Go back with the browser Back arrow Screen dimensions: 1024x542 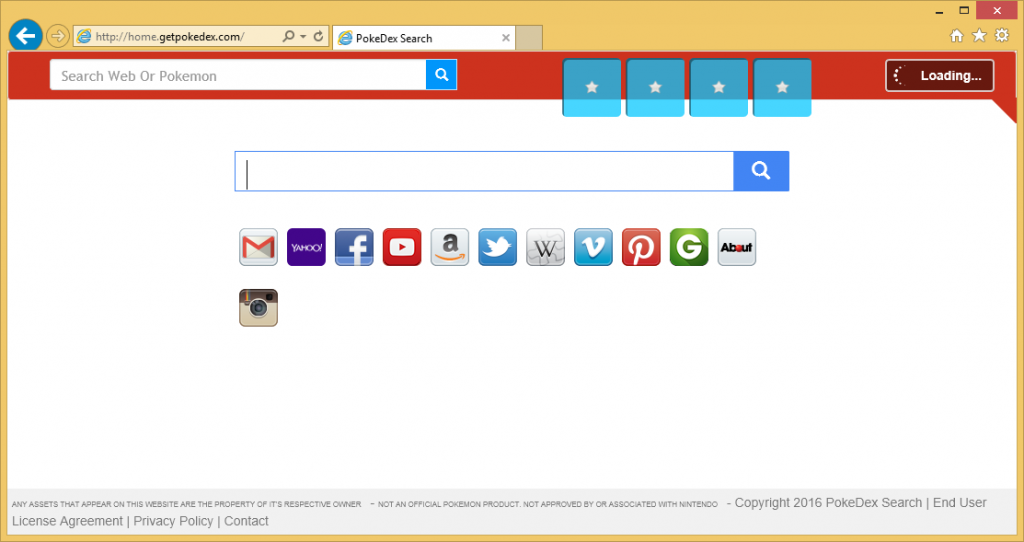[25, 36]
